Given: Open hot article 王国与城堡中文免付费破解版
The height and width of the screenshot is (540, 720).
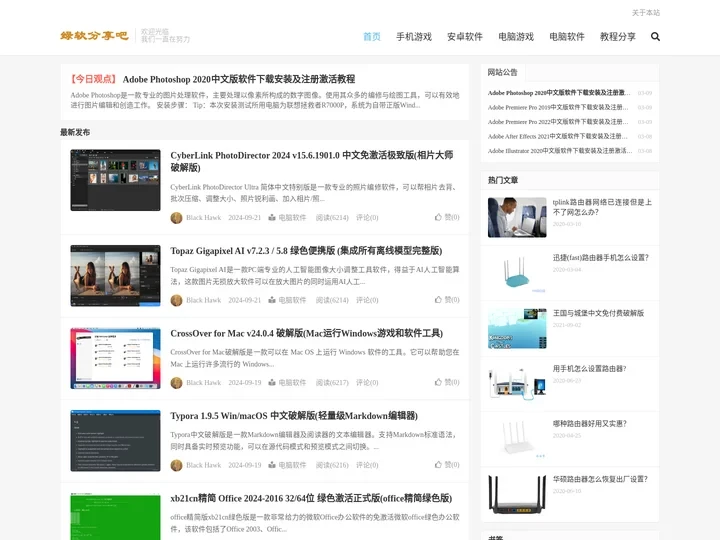Looking at the screenshot, I should coord(598,313).
